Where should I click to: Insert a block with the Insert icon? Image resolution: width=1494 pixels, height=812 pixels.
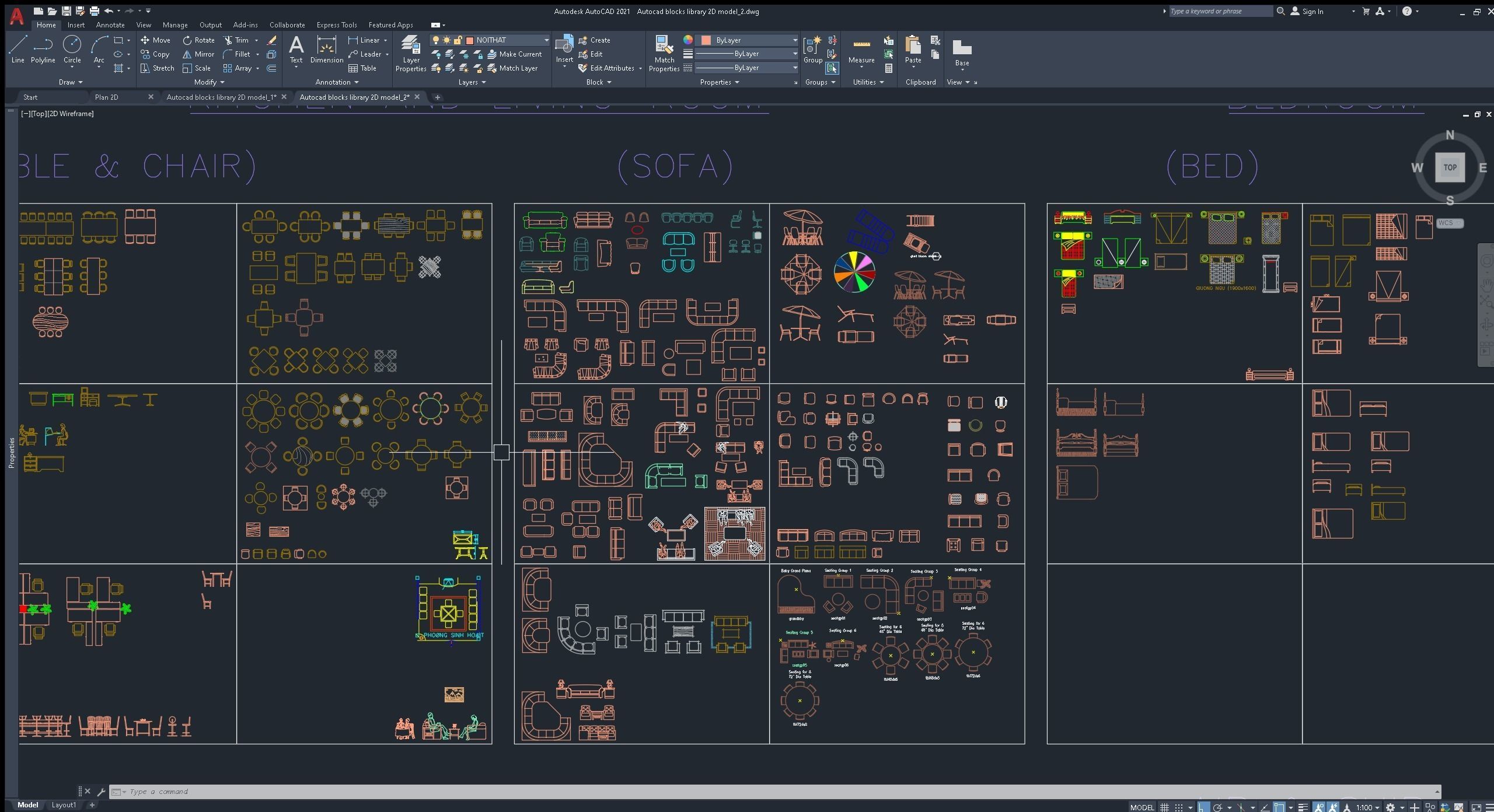[x=564, y=47]
